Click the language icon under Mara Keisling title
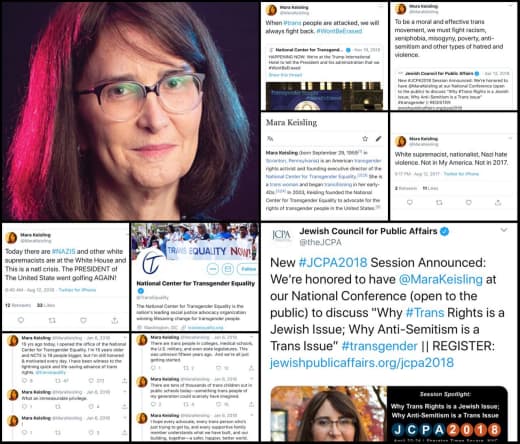This screenshot has height=444, width=520. 270,139
